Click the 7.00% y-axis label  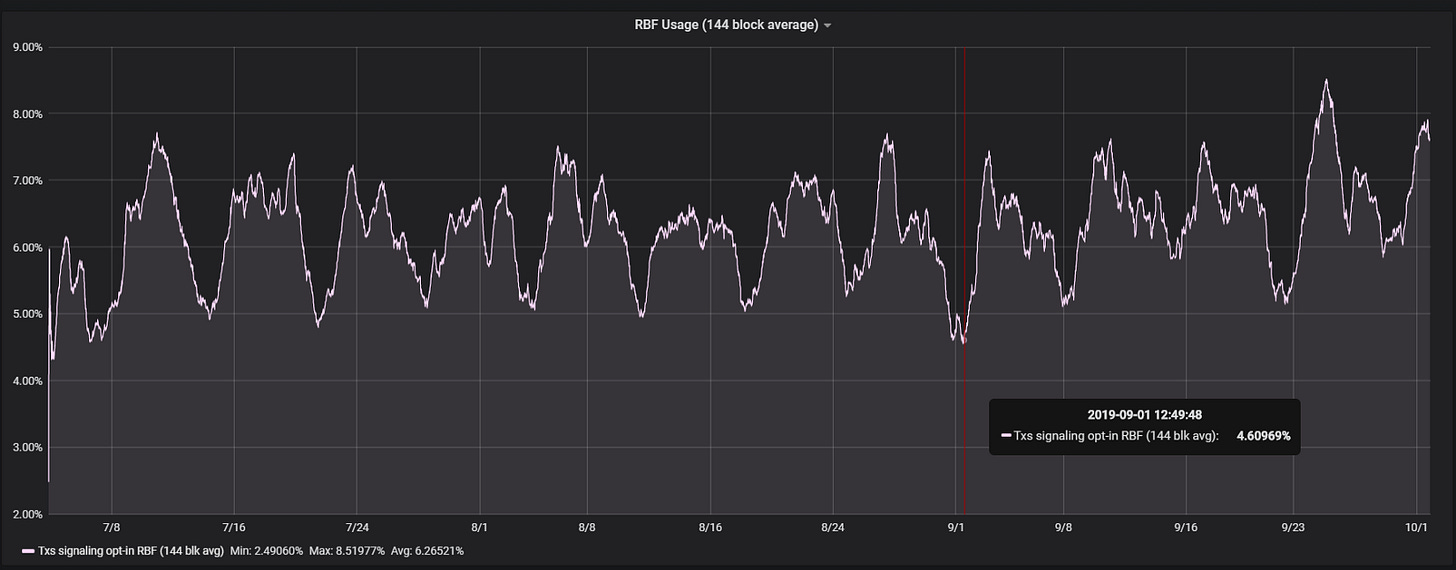(x=27, y=181)
